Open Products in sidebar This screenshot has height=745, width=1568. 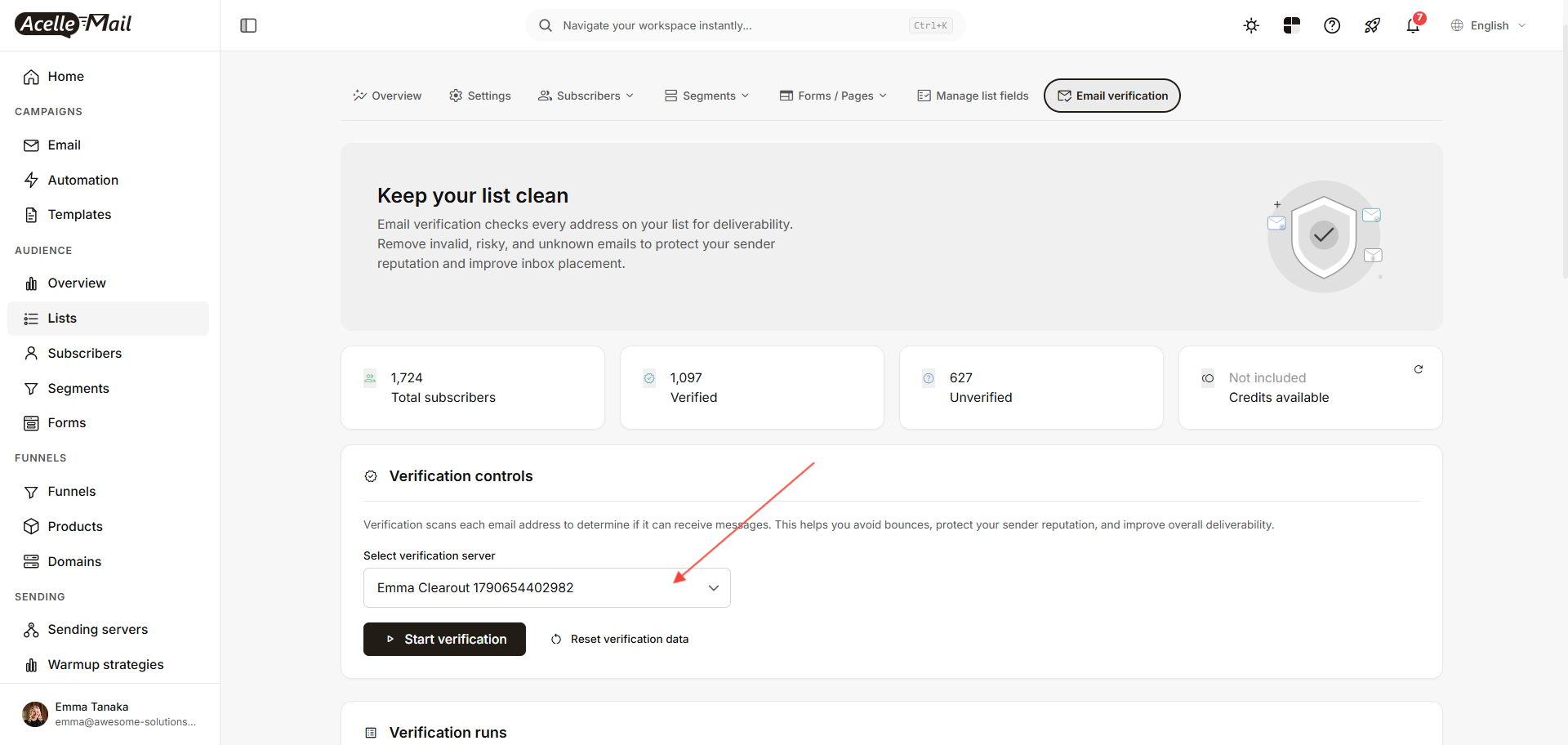(108, 526)
